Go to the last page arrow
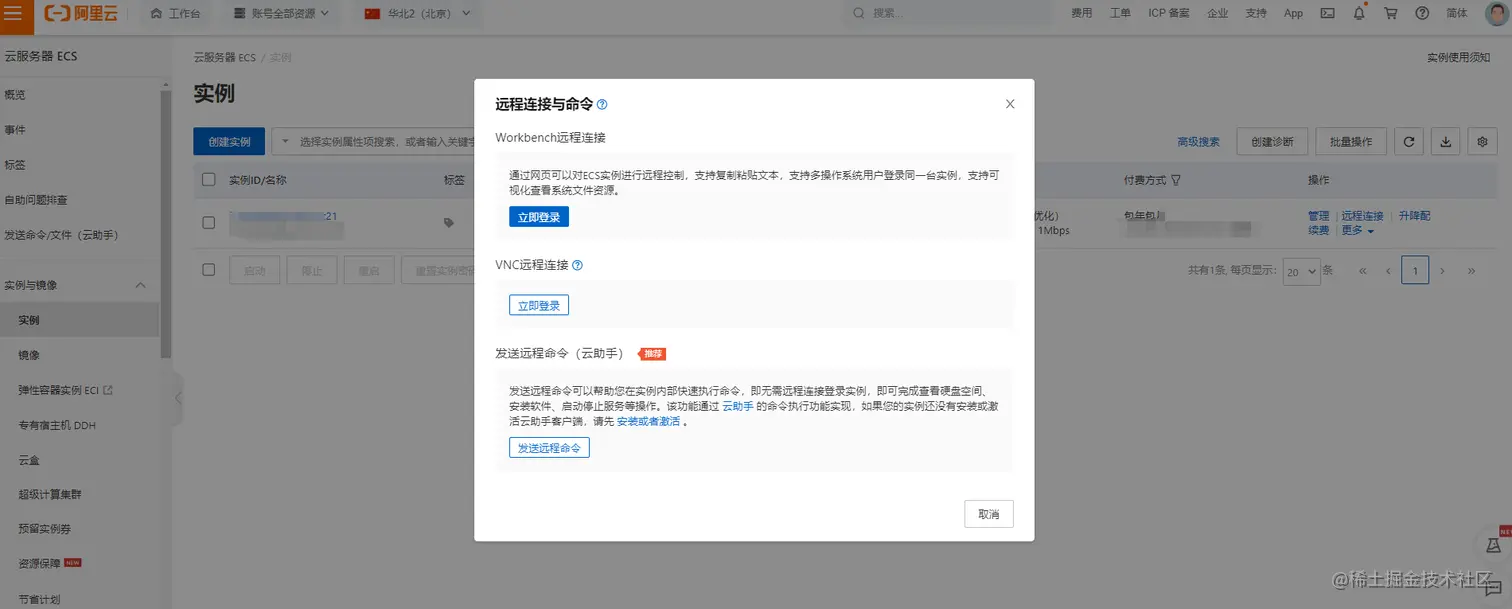The width and height of the screenshot is (1512, 609). coord(1471,271)
